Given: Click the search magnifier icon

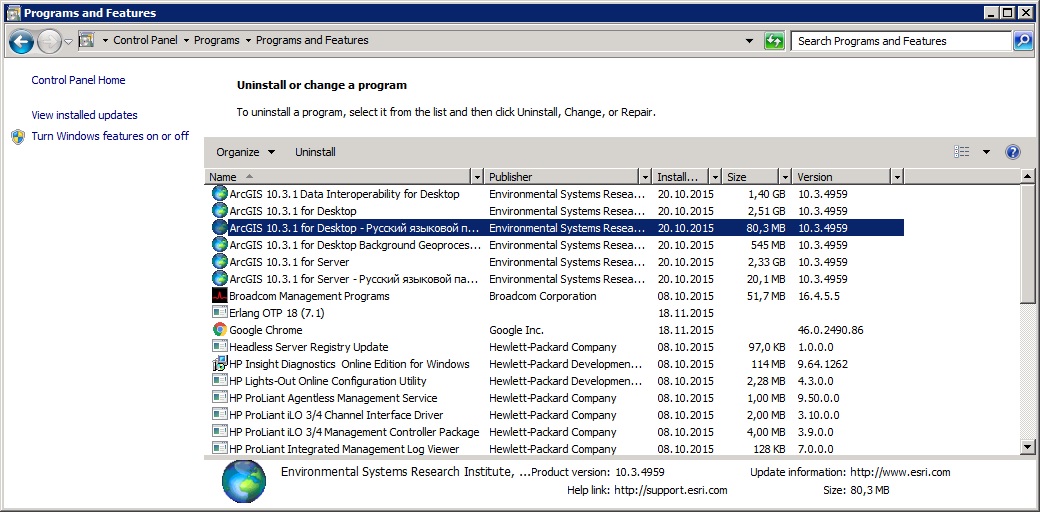Looking at the screenshot, I should pyautogui.click(x=1022, y=41).
